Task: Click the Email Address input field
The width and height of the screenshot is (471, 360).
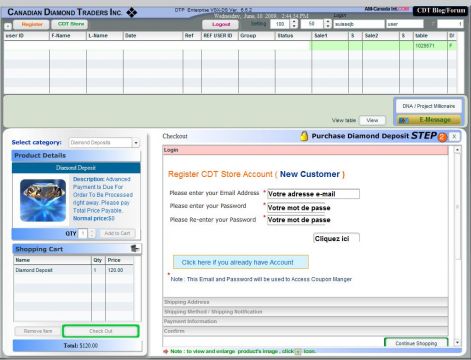Action: coord(313,194)
